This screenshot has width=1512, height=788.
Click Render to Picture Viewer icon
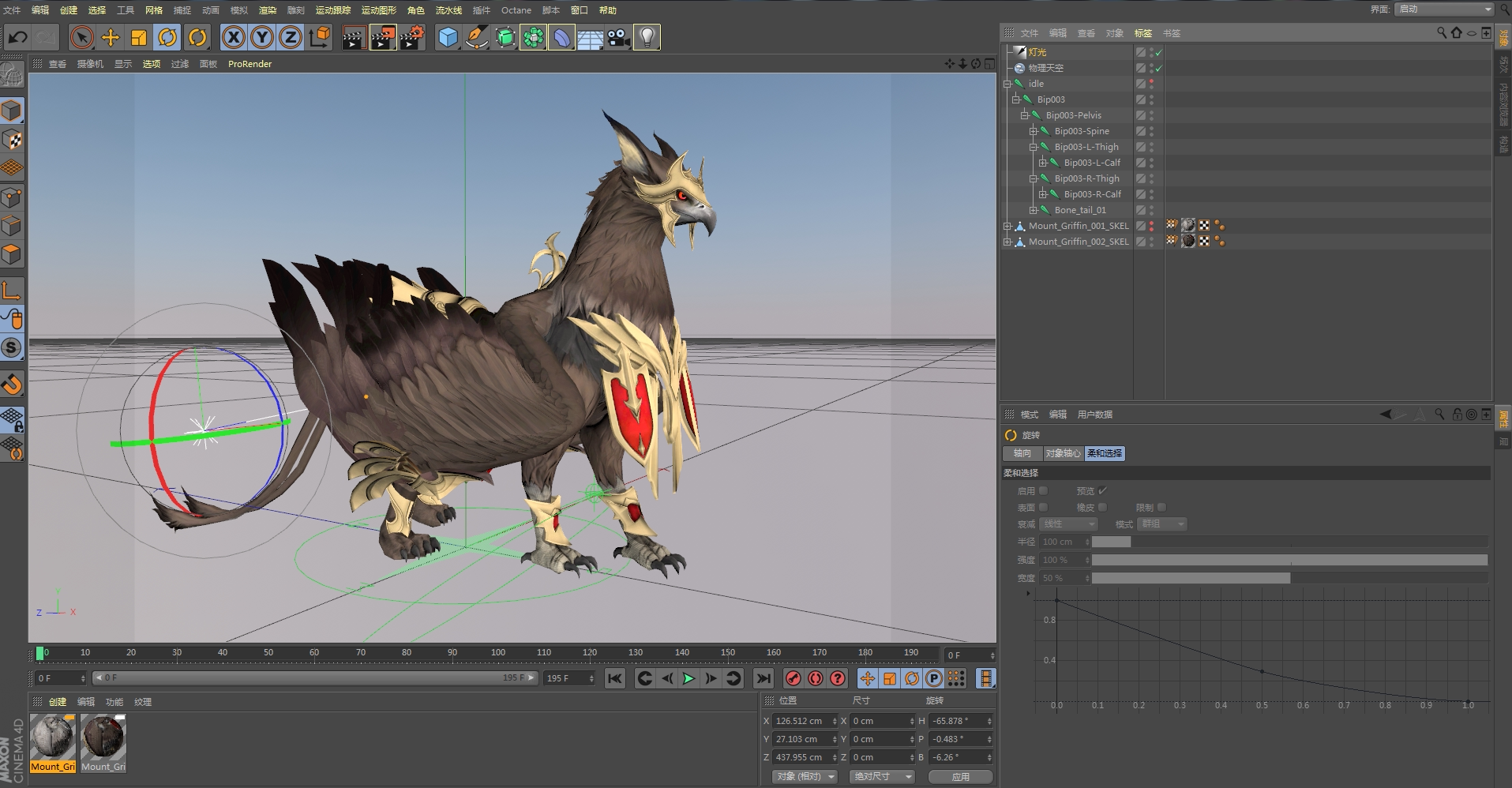[x=382, y=37]
